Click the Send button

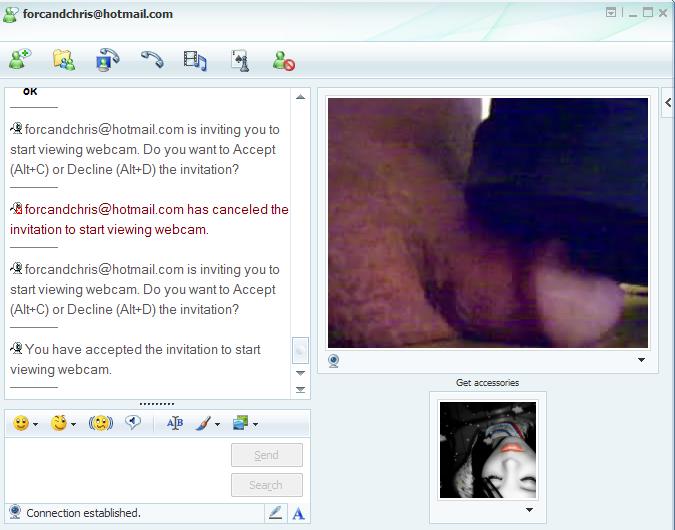(x=266, y=455)
